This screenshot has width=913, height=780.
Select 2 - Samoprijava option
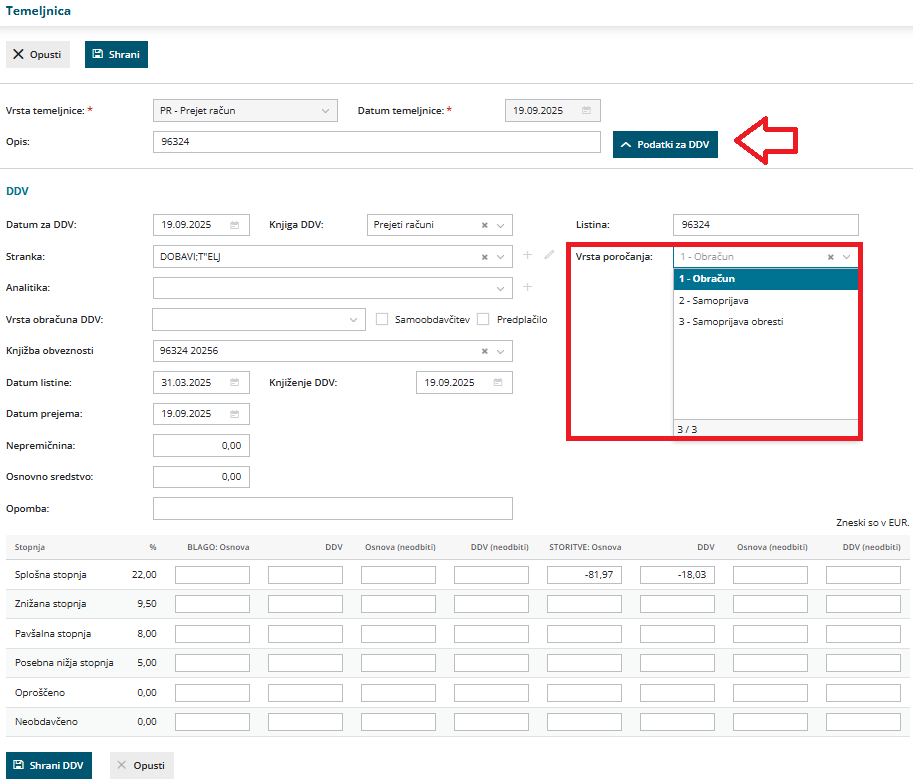pos(766,300)
